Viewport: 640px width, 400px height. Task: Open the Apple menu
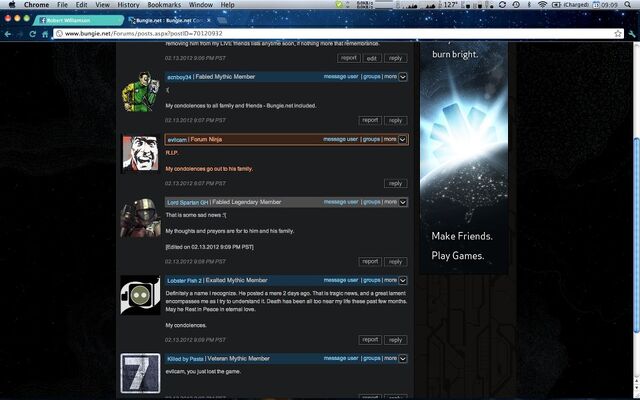coord(12,4)
